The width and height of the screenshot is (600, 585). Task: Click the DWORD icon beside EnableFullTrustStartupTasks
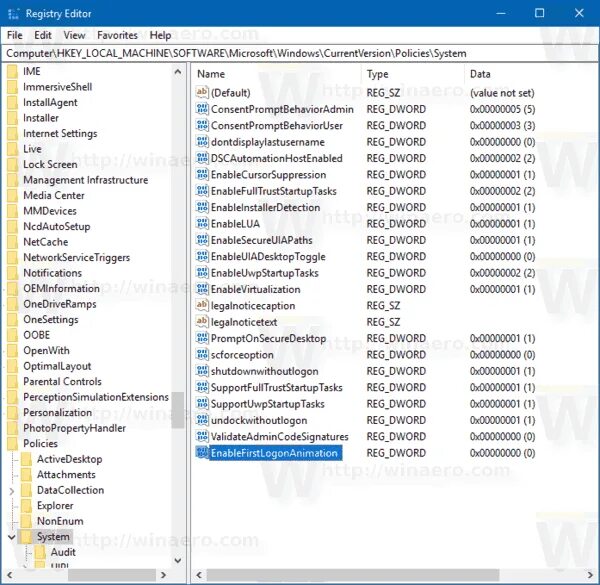202,191
